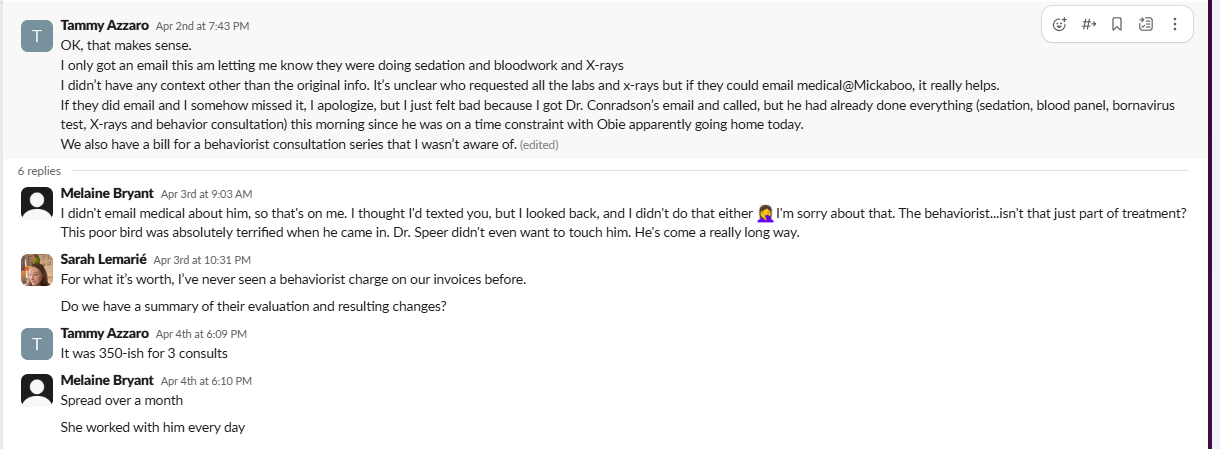Click Melaine Bryant's name on the 'Spread over a month' reply
The width and height of the screenshot is (1220, 449).
click(x=107, y=380)
